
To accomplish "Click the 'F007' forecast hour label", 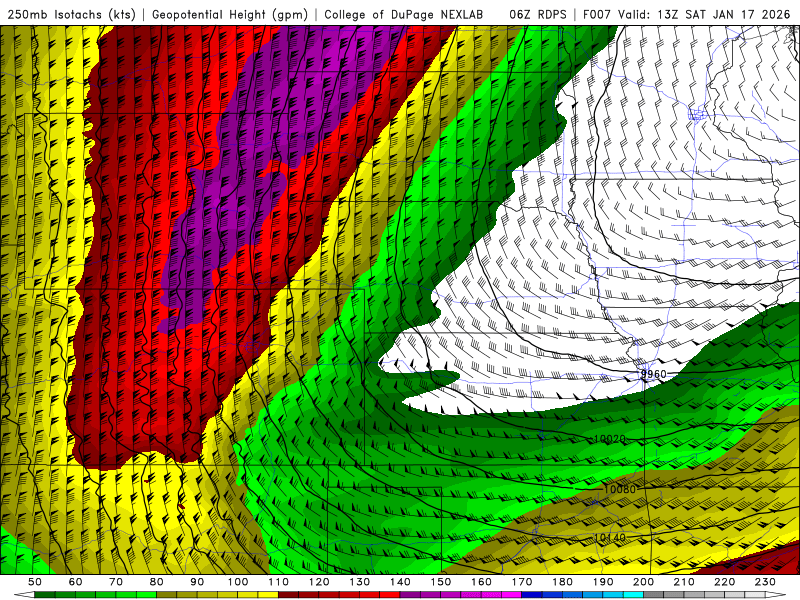I will 597,14.
